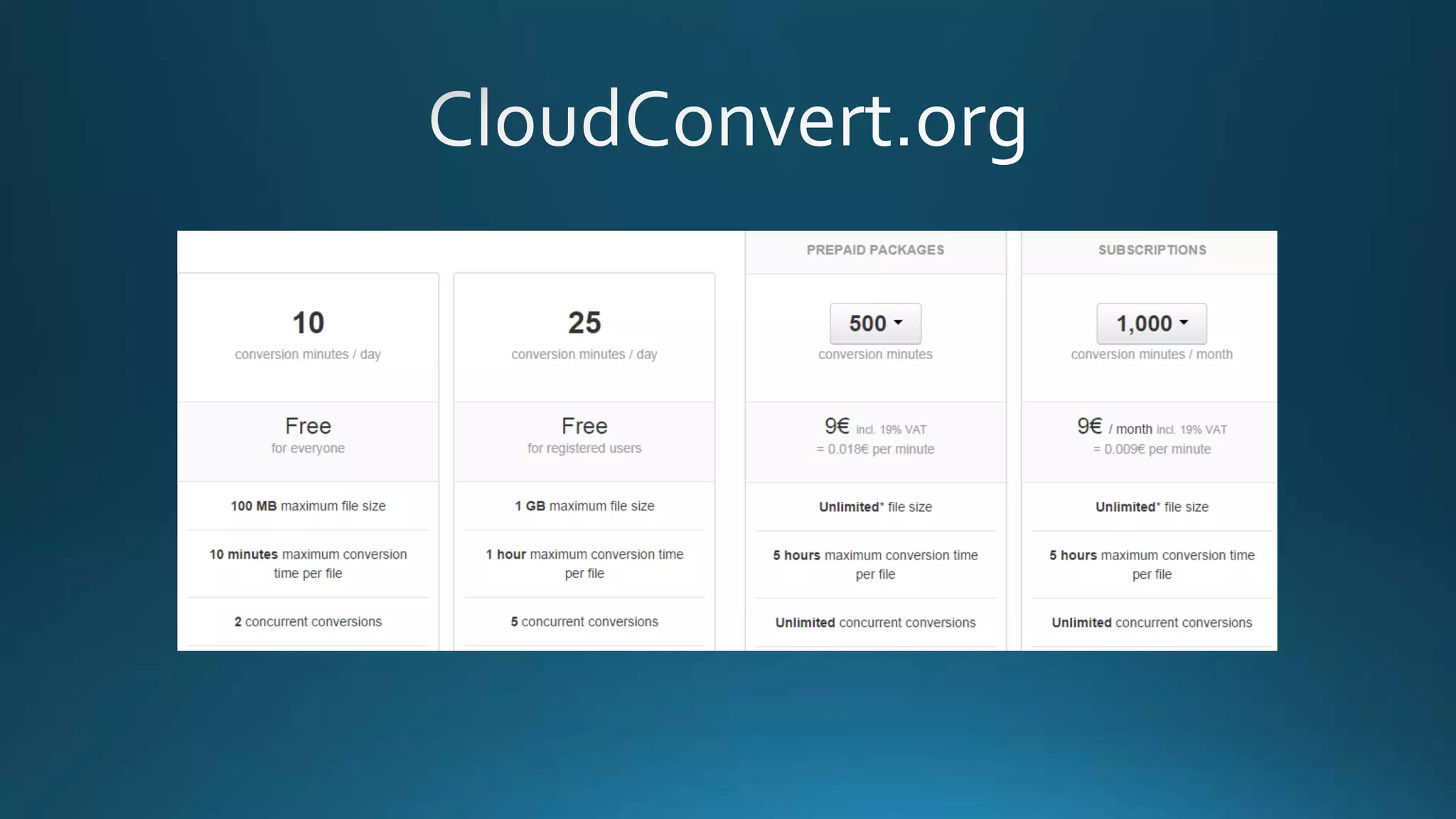Viewport: 1456px width, 819px height.
Task: Open the 500 conversion minutes dropdown
Action: pyautogui.click(x=875, y=323)
